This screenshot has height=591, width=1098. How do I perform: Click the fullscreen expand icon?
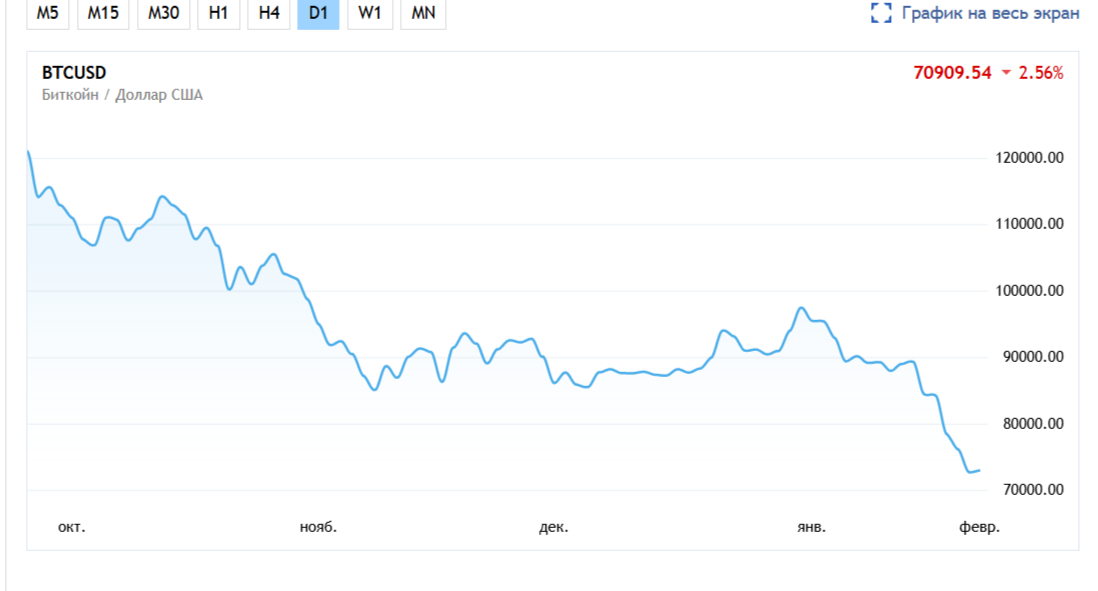pyautogui.click(x=881, y=13)
